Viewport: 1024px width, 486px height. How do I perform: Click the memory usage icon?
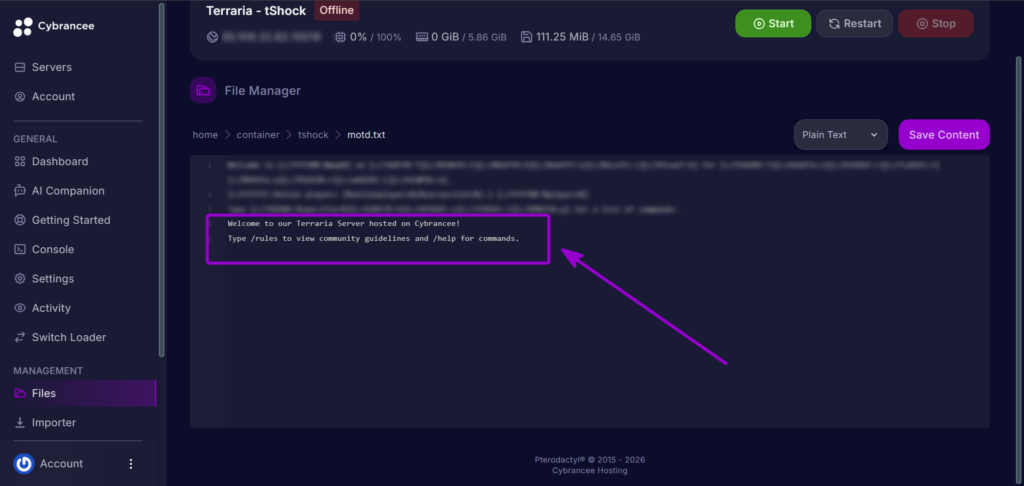(x=422, y=37)
